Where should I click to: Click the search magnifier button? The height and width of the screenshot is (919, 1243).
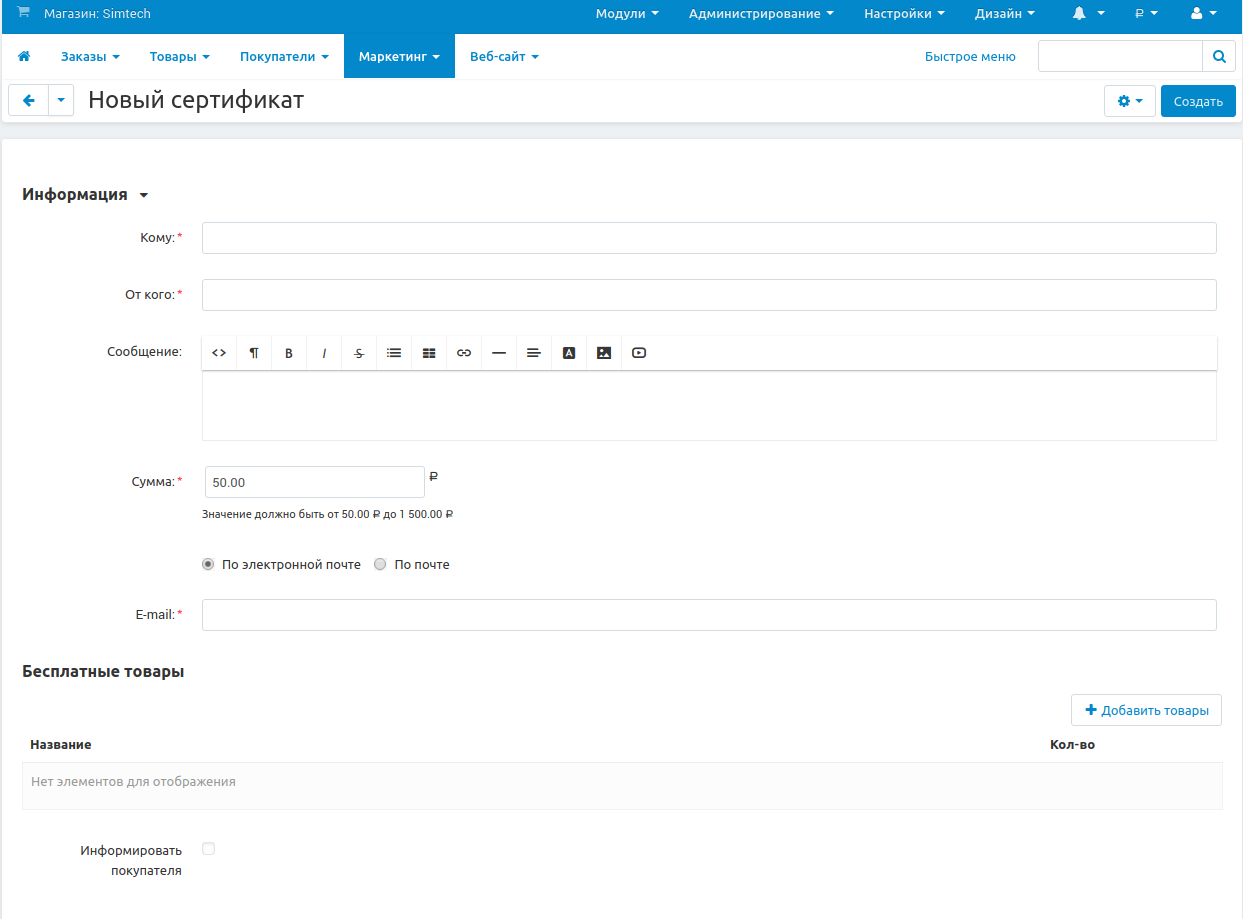click(x=1218, y=57)
